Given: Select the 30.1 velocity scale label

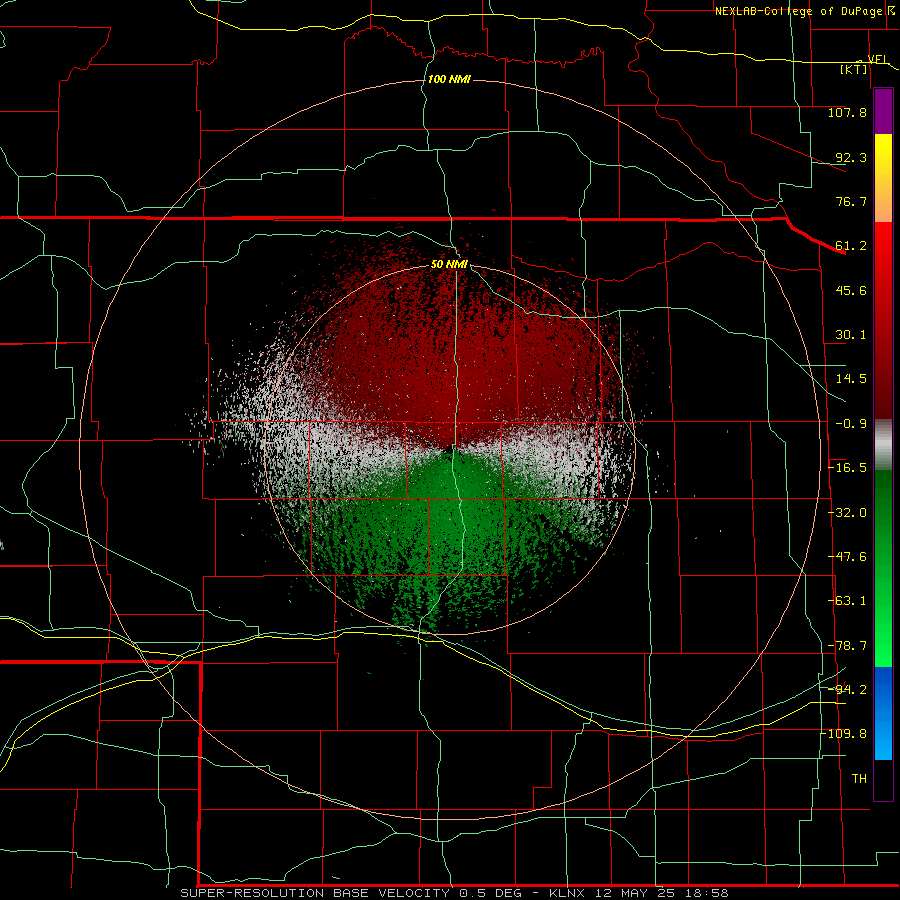Looking at the screenshot, I should click(851, 335).
